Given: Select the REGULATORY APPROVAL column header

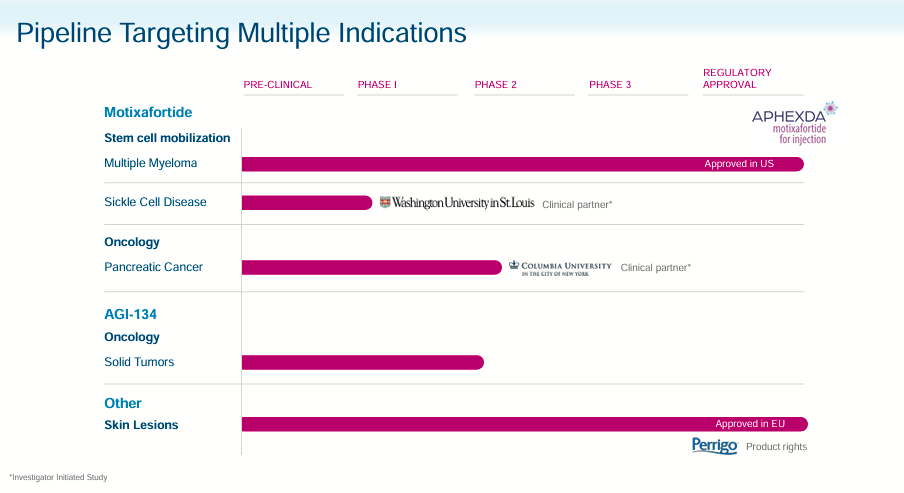Looking at the screenshot, I should click(x=737, y=78).
